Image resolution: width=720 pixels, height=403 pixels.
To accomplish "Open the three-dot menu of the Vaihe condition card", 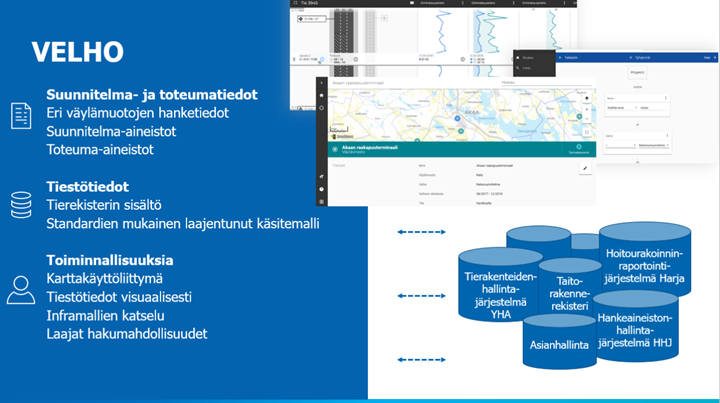I will coord(667,135).
